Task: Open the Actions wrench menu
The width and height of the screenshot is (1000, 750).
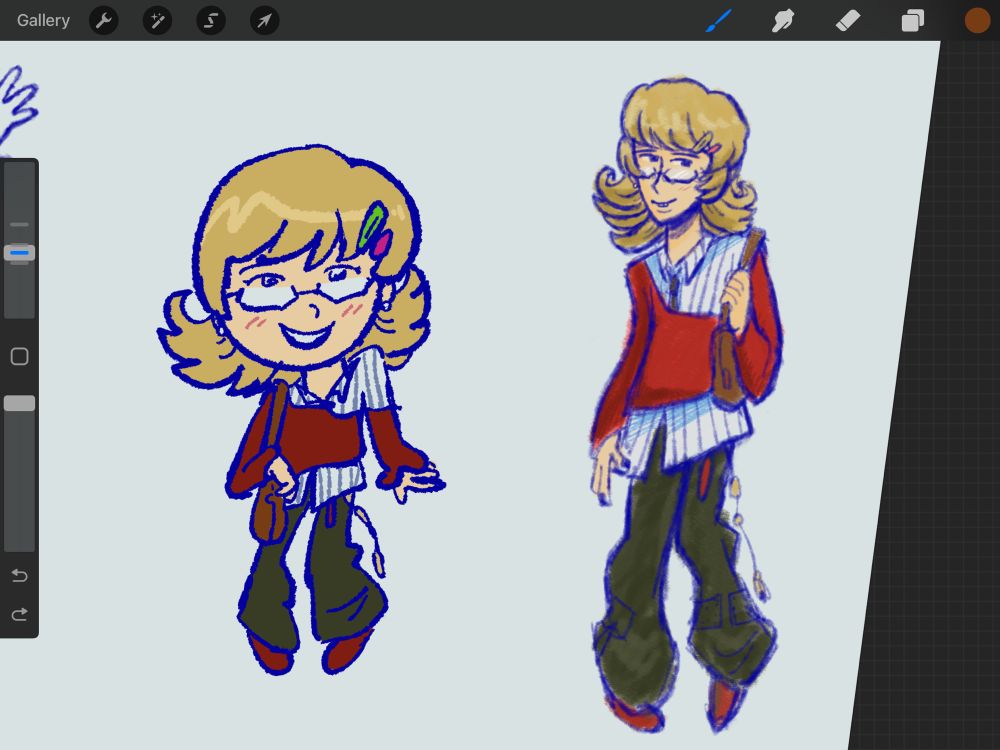Action: pyautogui.click(x=103, y=20)
